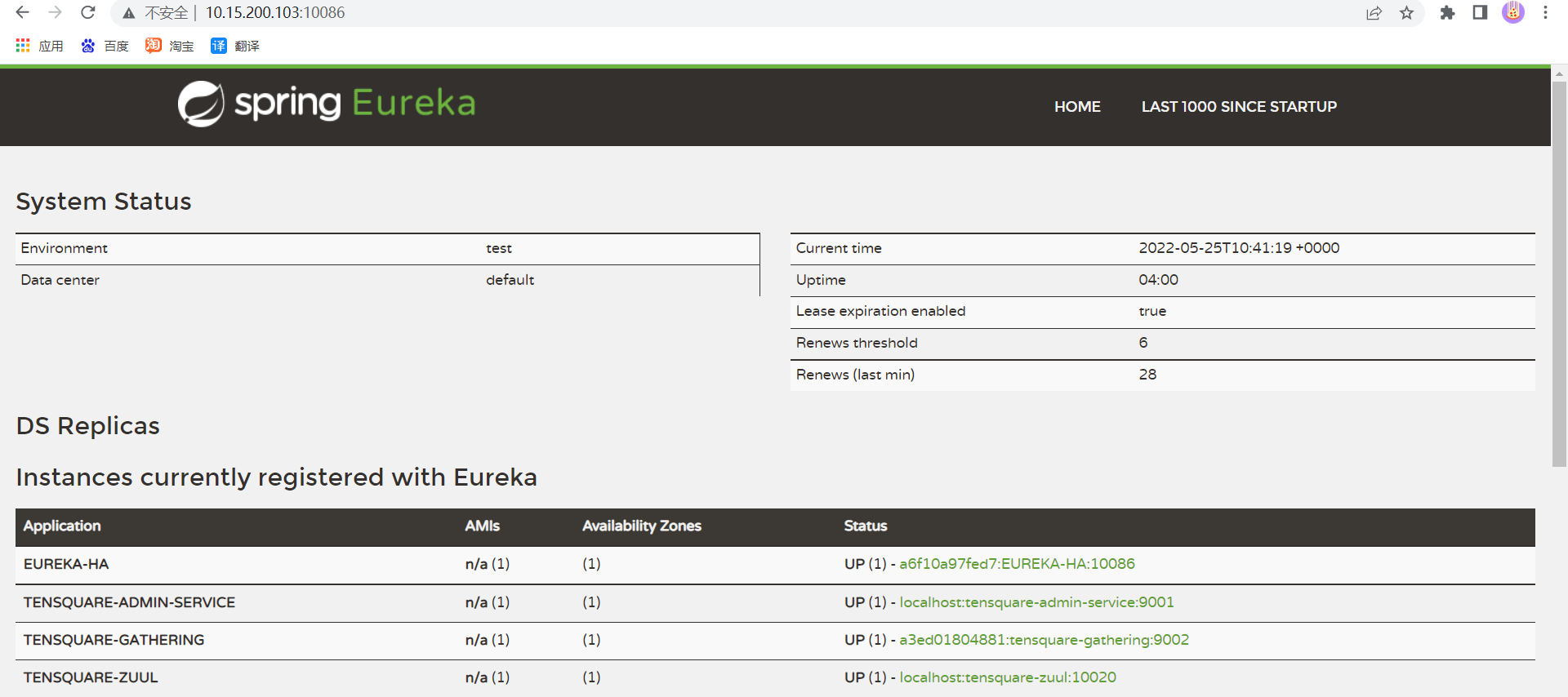This screenshot has width=1568, height=697.
Task: Click the Data center label
Action: point(60,280)
